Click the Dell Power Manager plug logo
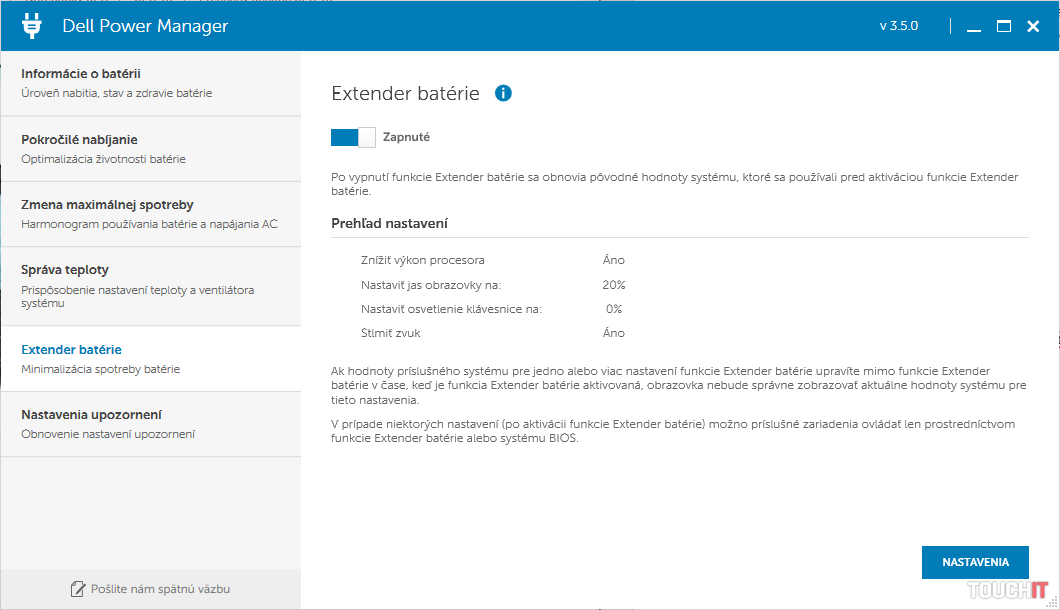Viewport: 1060px width, 610px height. (x=32, y=26)
